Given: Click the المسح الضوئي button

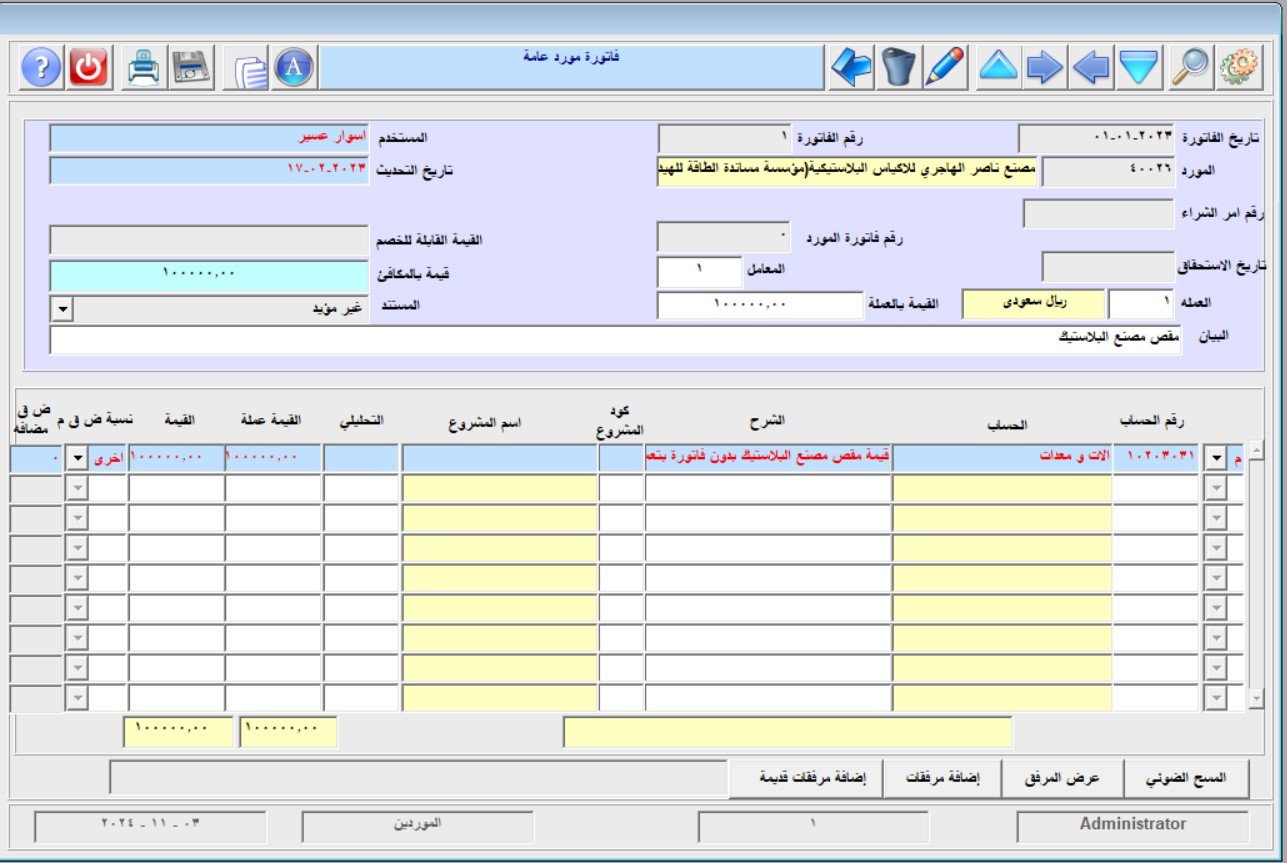Looking at the screenshot, I should click(x=1188, y=779).
